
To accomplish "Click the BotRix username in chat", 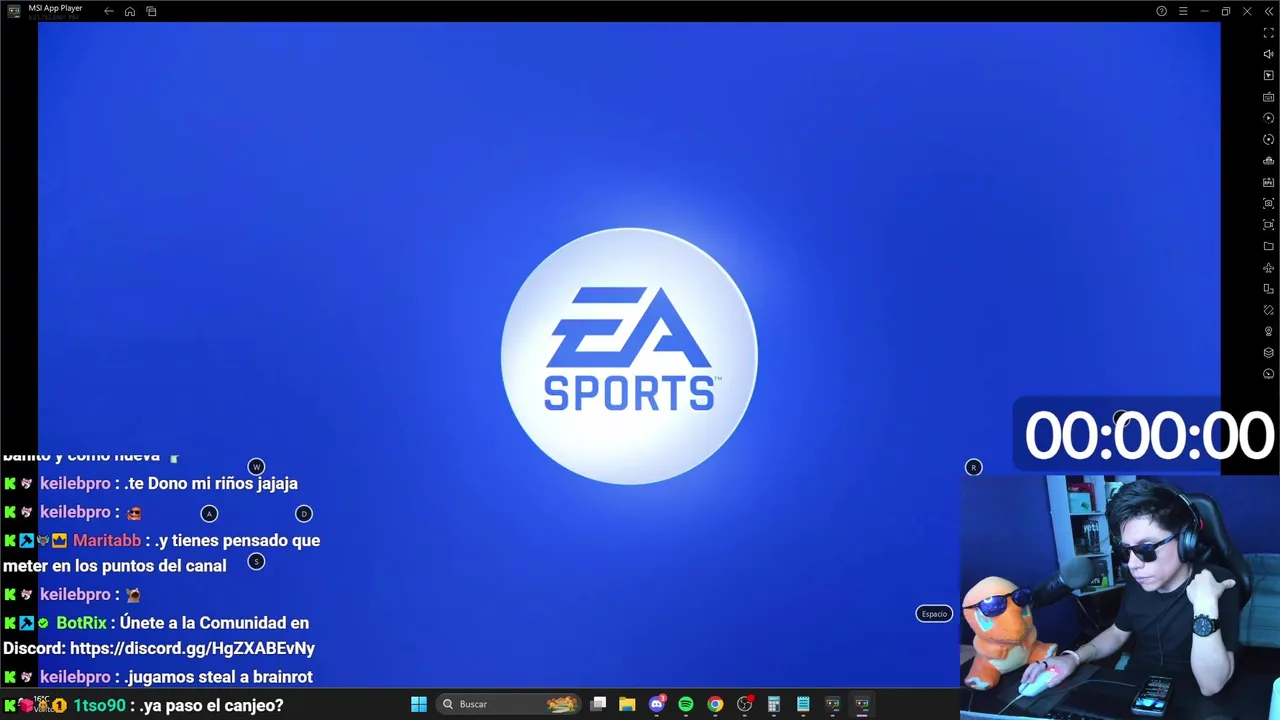I will click(x=81, y=622).
